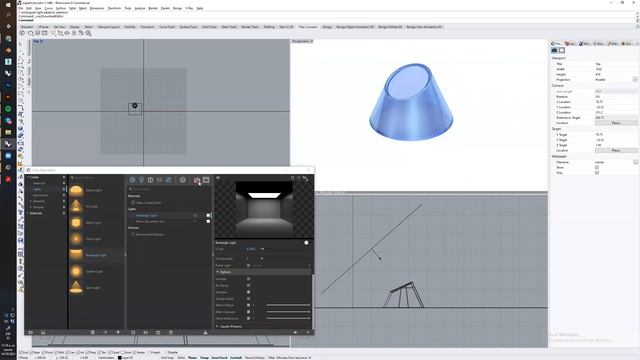Toggle Osnap in status bar
The height and width of the screenshot is (360, 640).
point(204,358)
